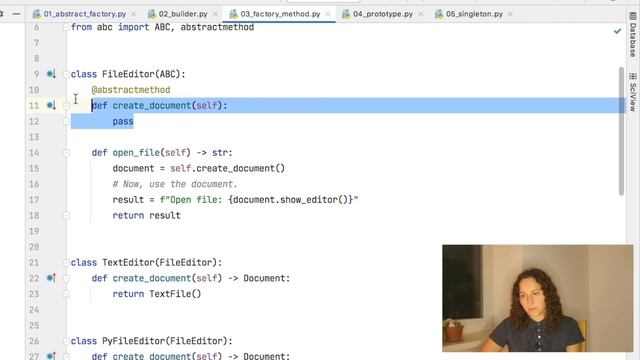This screenshot has height=360, width=640.
Task: Click the overriding-method gutter icon on line 22
Action: pyautogui.click(x=51, y=278)
